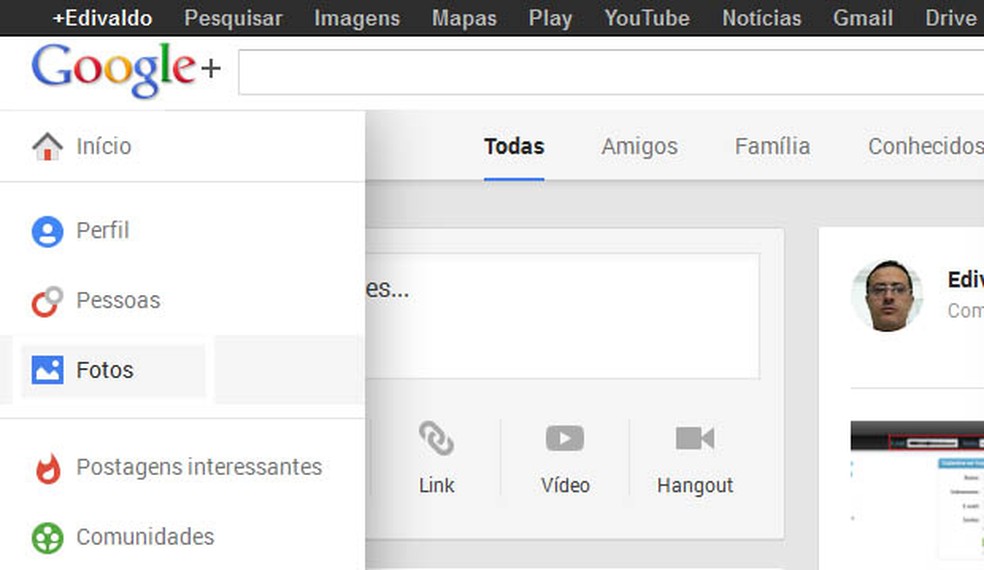Open Pesquisar in the top bar
The image size is (984, 570).
pyautogui.click(x=233, y=18)
